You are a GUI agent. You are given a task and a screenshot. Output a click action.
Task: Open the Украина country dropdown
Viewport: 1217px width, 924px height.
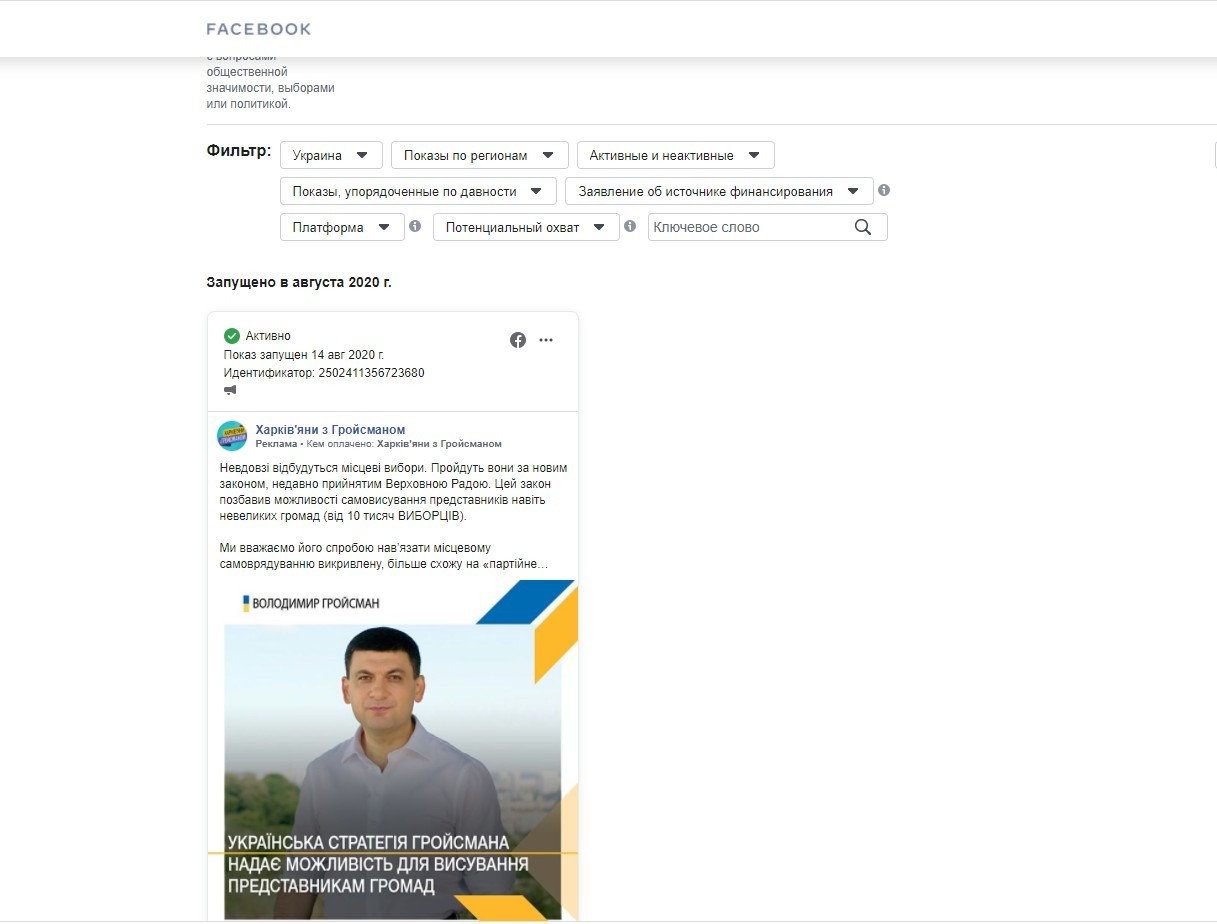[x=330, y=155]
